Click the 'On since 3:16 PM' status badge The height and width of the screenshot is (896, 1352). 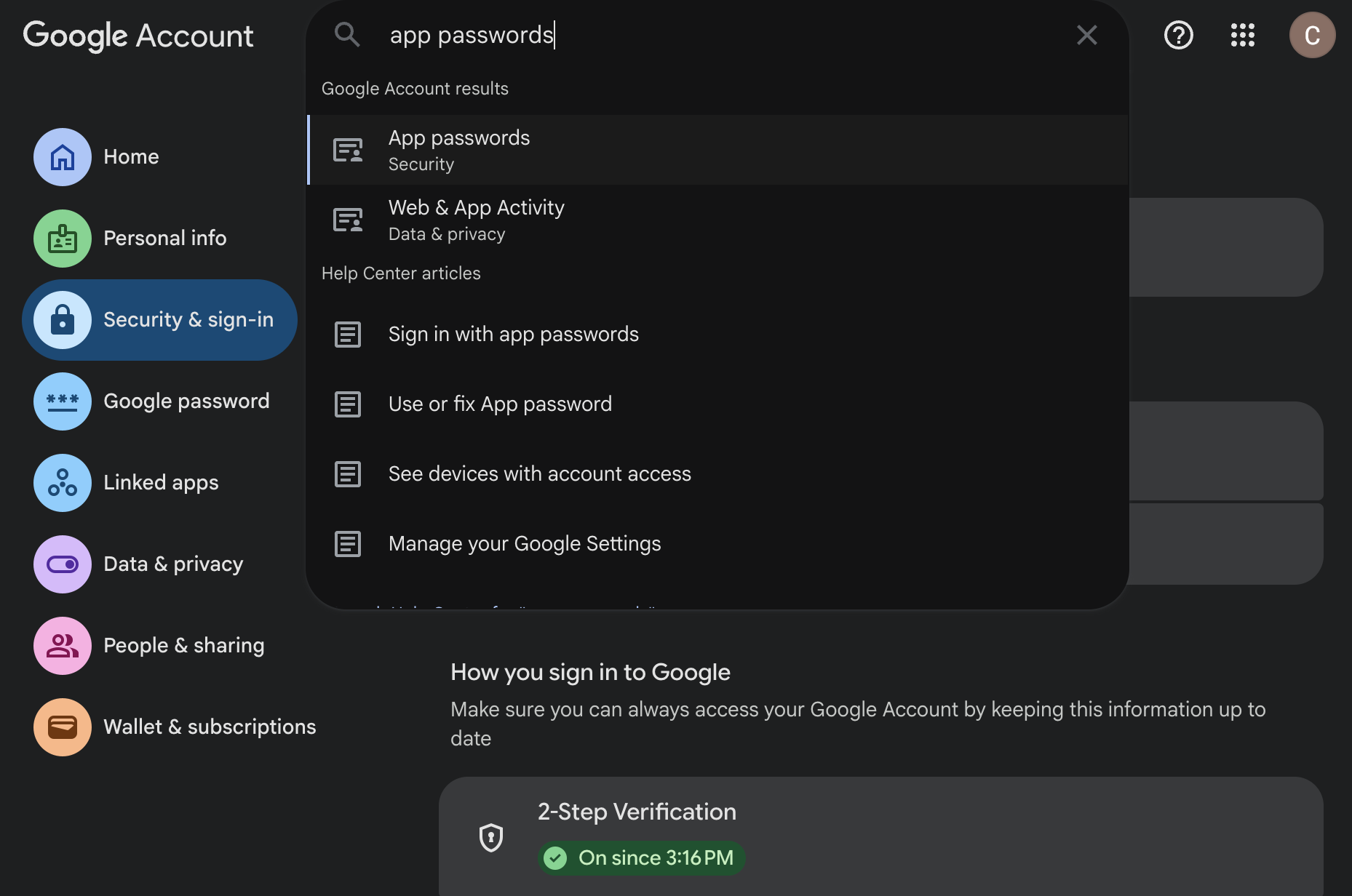point(641,858)
